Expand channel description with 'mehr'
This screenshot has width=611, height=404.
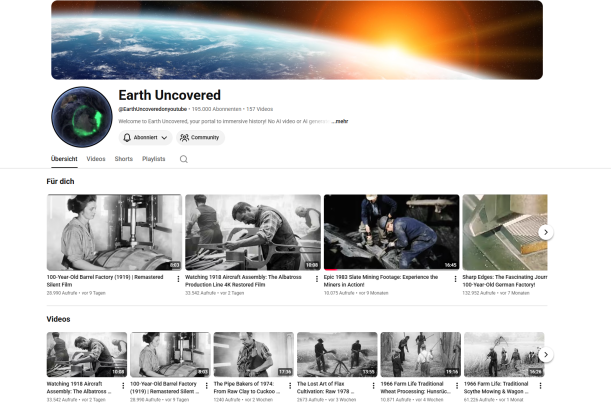tap(341, 121)
